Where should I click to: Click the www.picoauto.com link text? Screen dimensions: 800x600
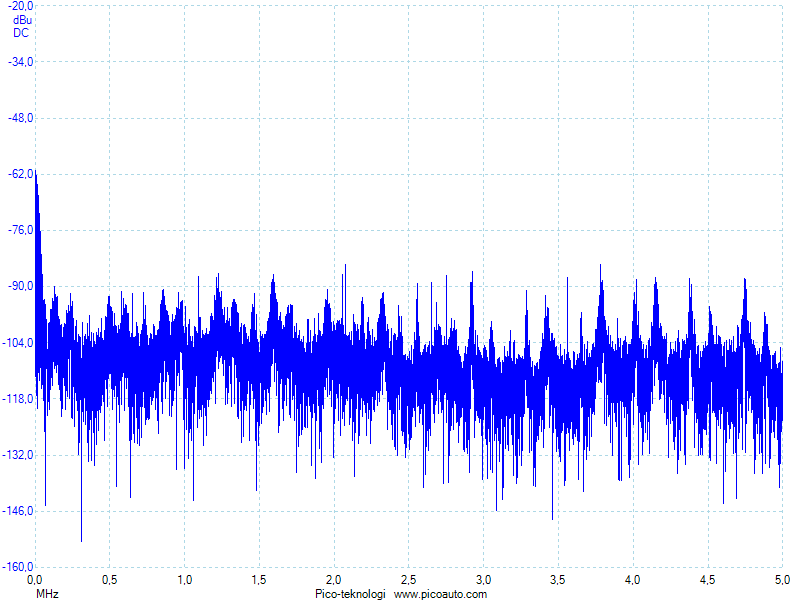(x=440, y=594)
